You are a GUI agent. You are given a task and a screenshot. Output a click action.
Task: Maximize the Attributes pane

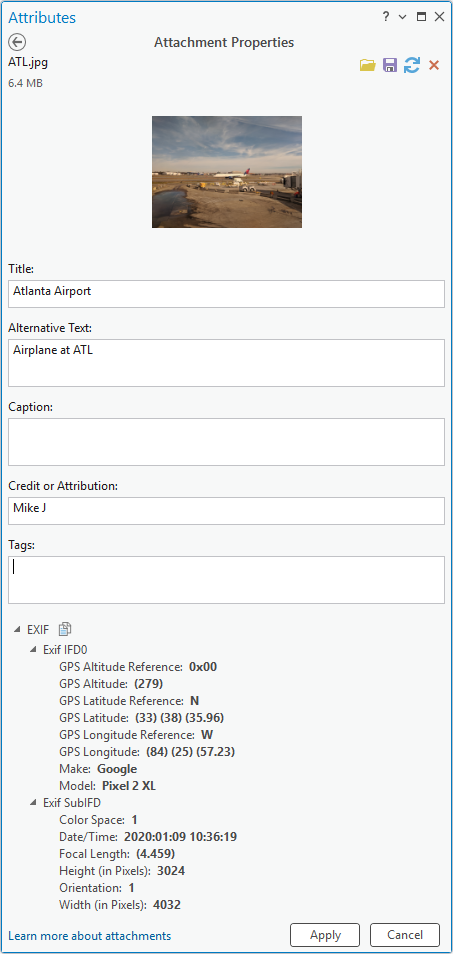[x=421, y=17]
